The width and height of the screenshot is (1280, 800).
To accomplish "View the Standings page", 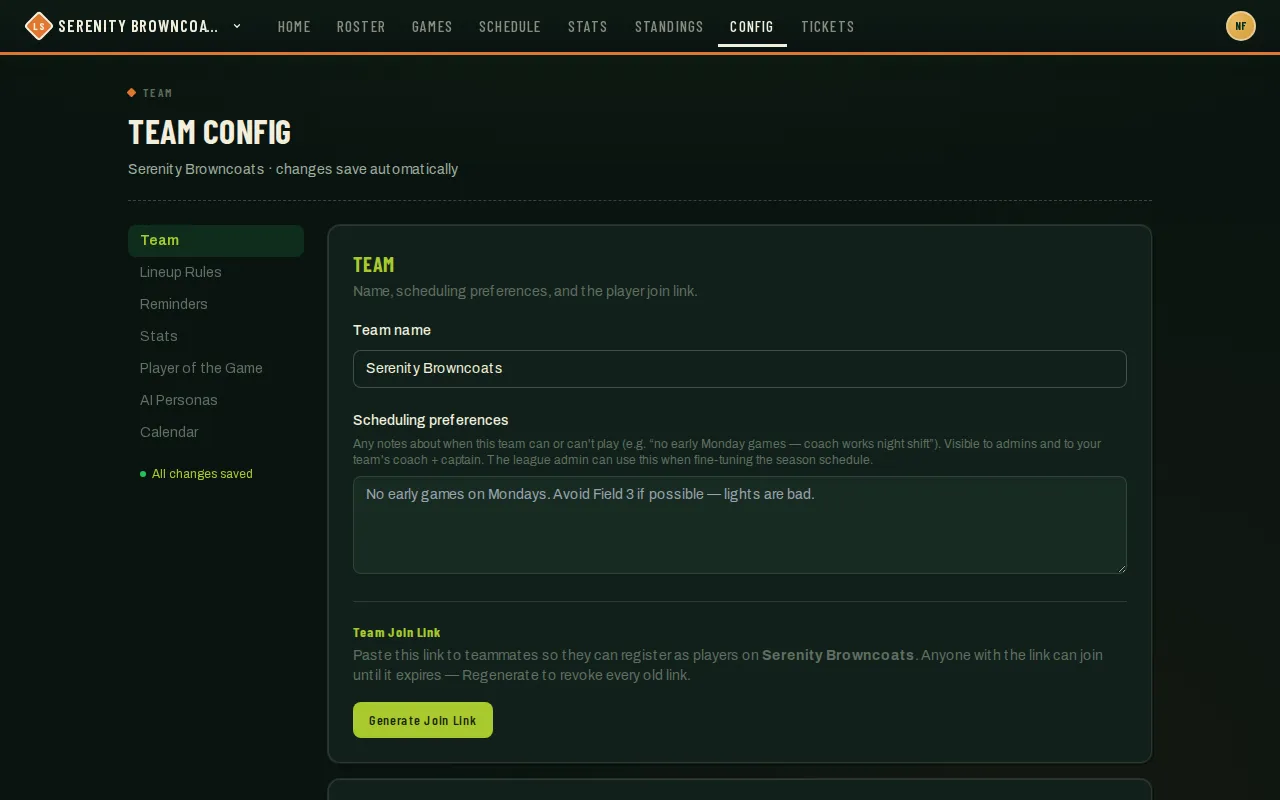I will pyautogui.click(x=669, y=27).
